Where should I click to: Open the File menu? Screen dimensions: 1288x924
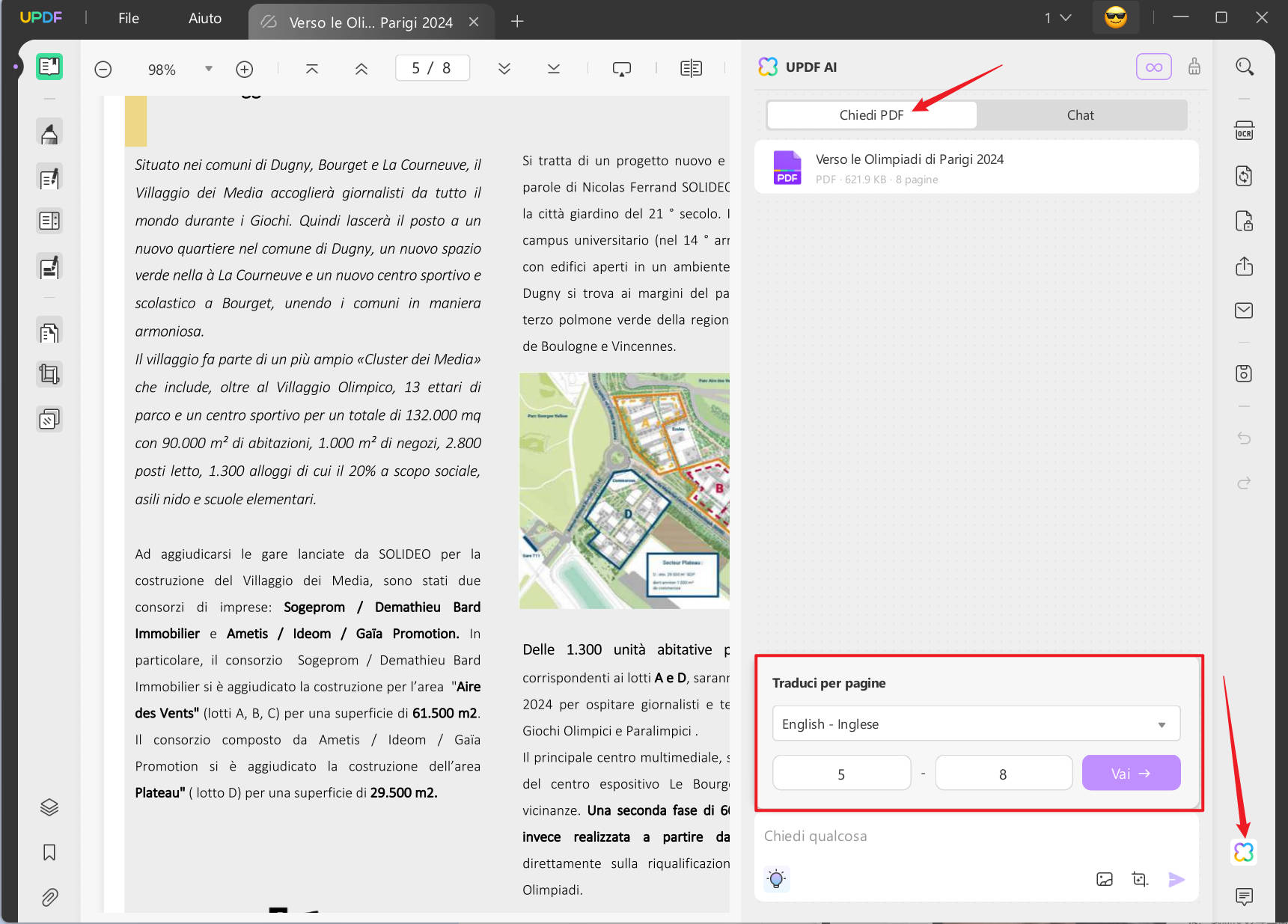(x=129, y=18)
